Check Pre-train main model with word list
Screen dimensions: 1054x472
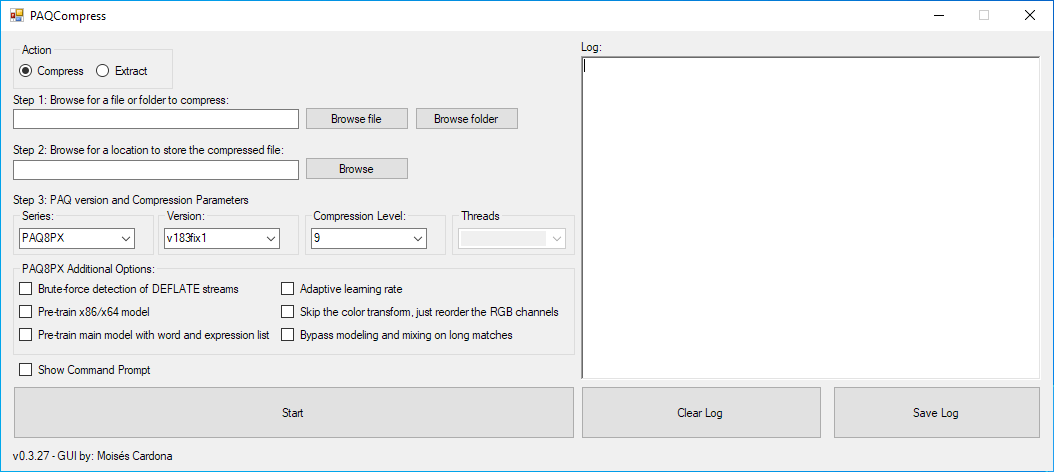(x=26, y=335)
